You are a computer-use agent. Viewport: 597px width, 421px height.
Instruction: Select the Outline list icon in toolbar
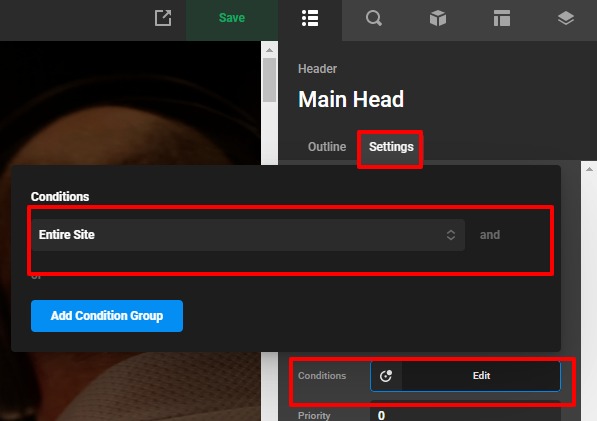[310, 18]
